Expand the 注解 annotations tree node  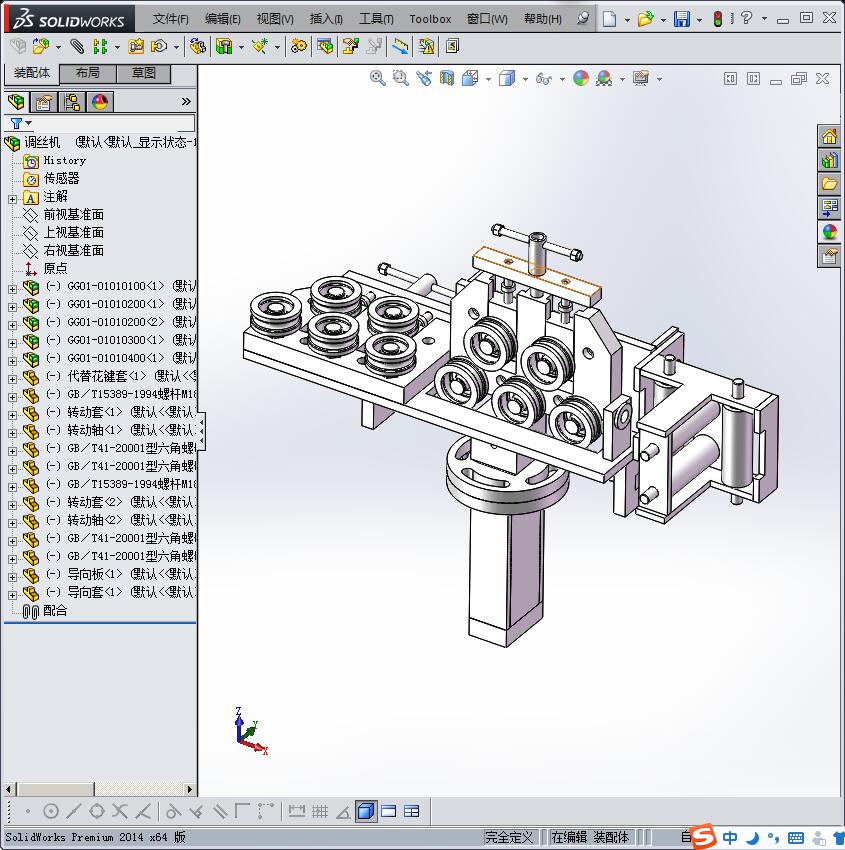[12, 199]
